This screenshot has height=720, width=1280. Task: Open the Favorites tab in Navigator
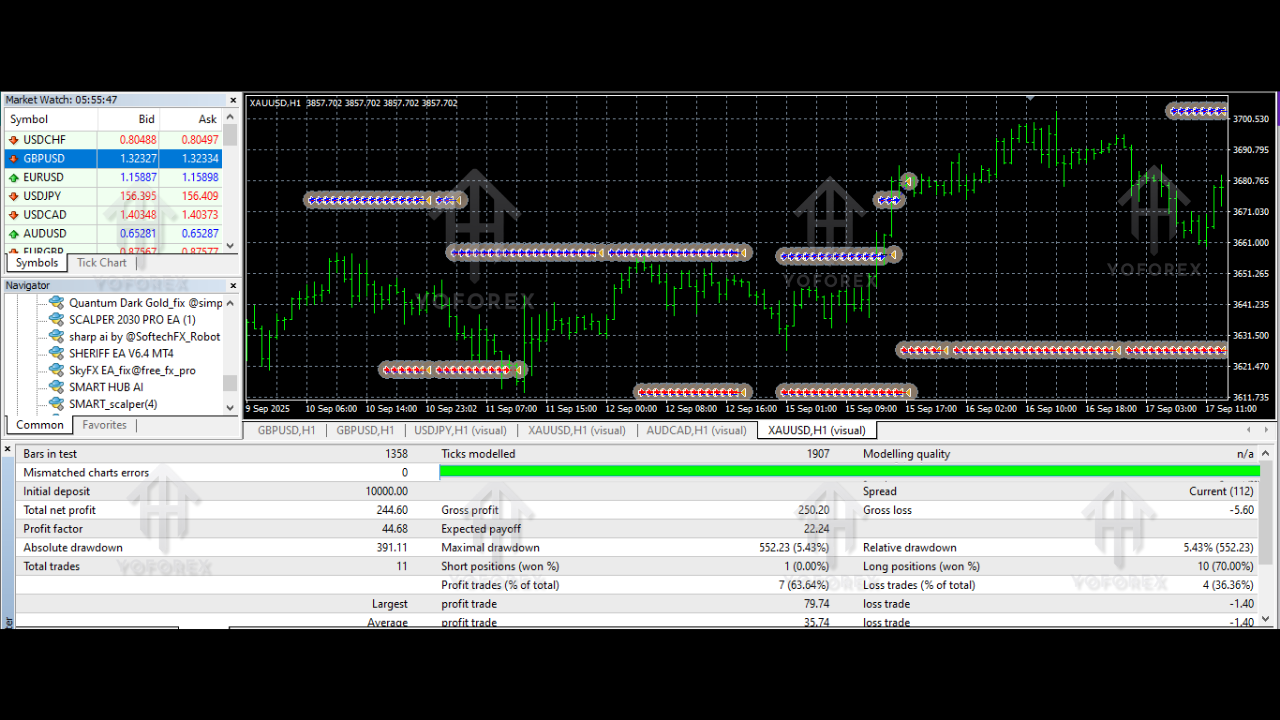[x=104, y=425]
